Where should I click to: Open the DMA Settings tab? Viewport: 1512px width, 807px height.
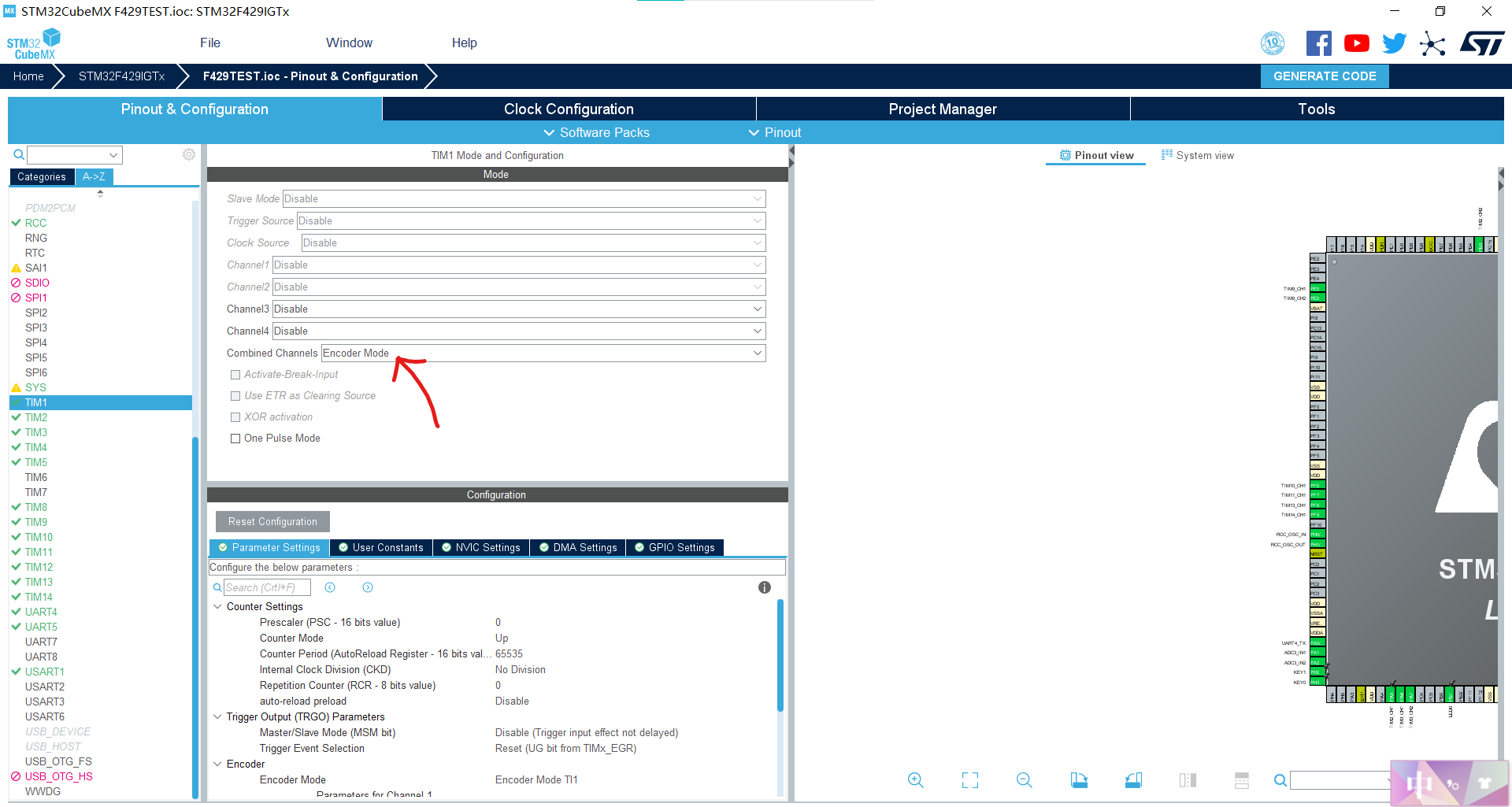(578, 547)
